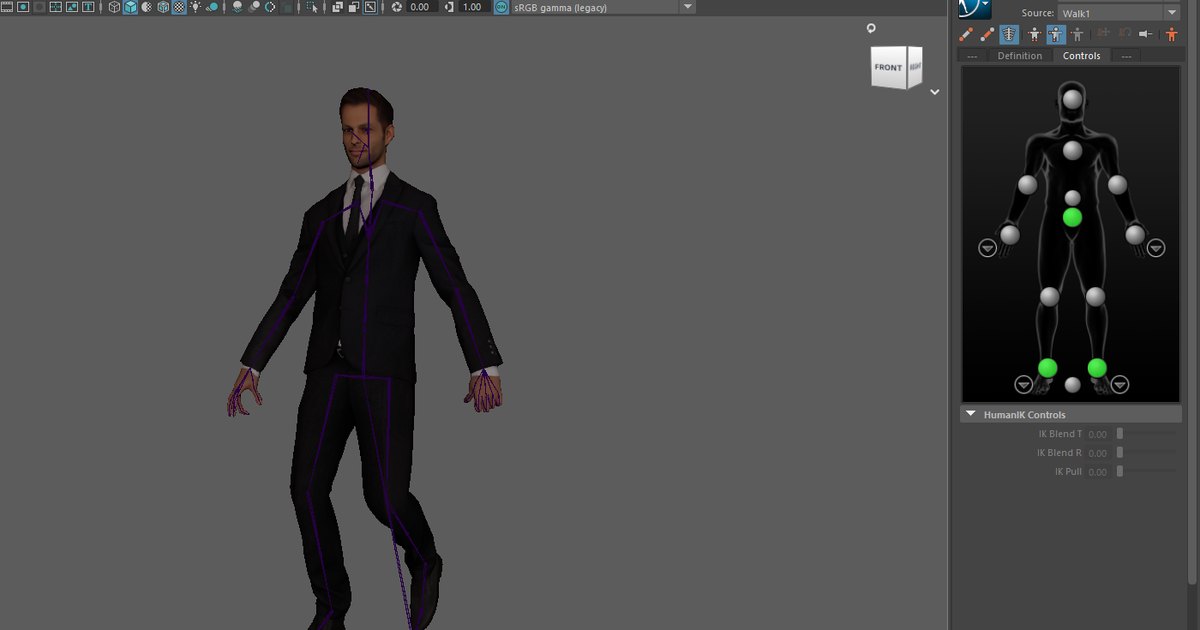Click the gamma value field showing 1.00
The height and width of the screenshot is (630, 1200).
point(472,7)
